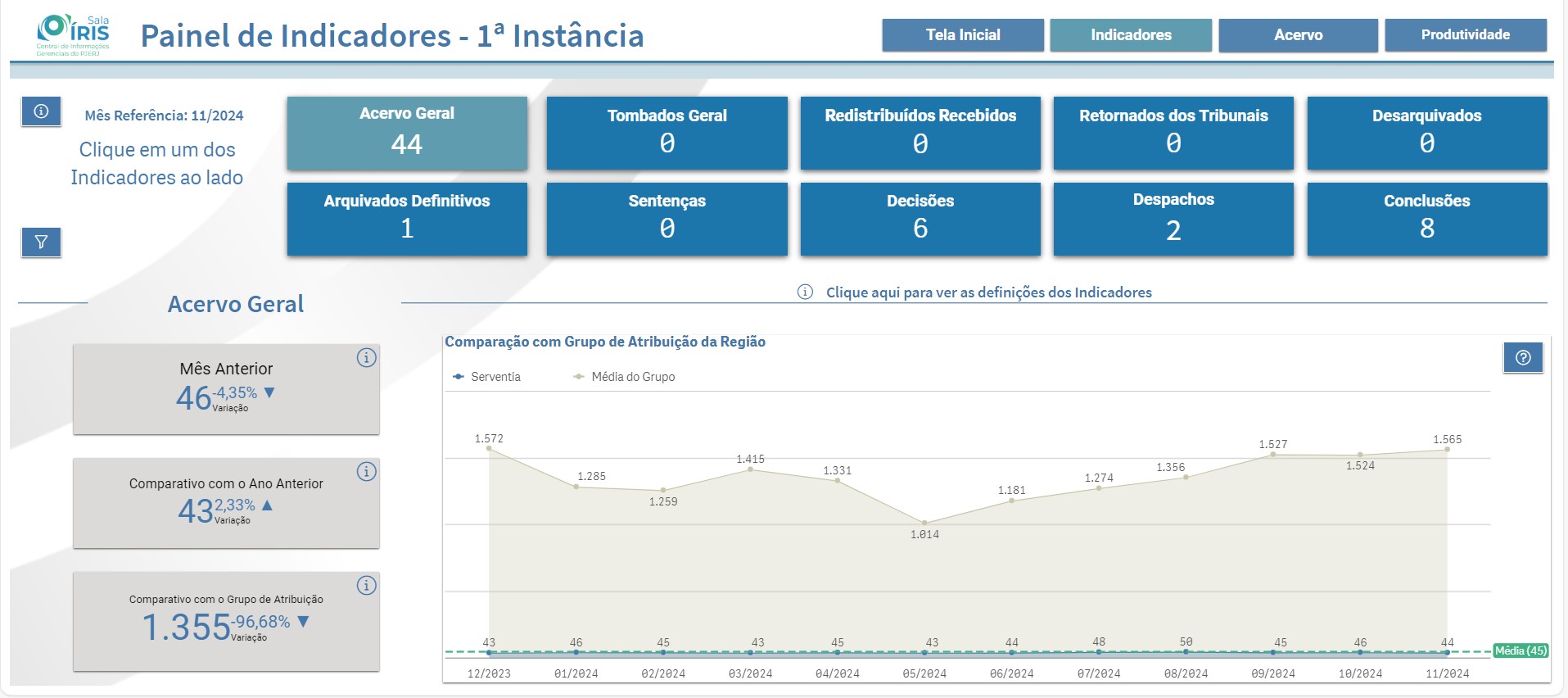Click info icon on Comparativo com o Ano Anterior card

pos(366,472)
